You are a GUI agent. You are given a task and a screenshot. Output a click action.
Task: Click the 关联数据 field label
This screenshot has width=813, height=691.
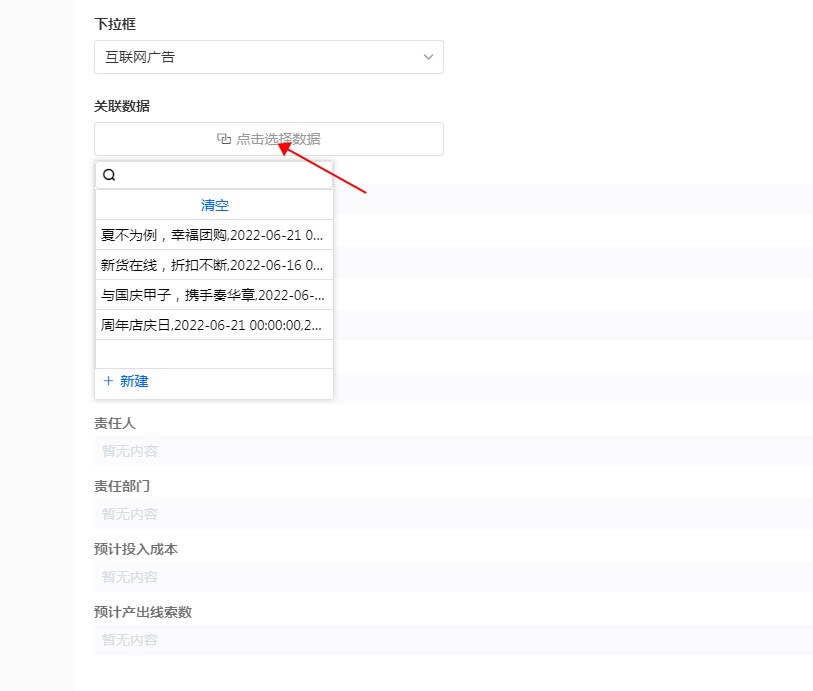[122, 106]
